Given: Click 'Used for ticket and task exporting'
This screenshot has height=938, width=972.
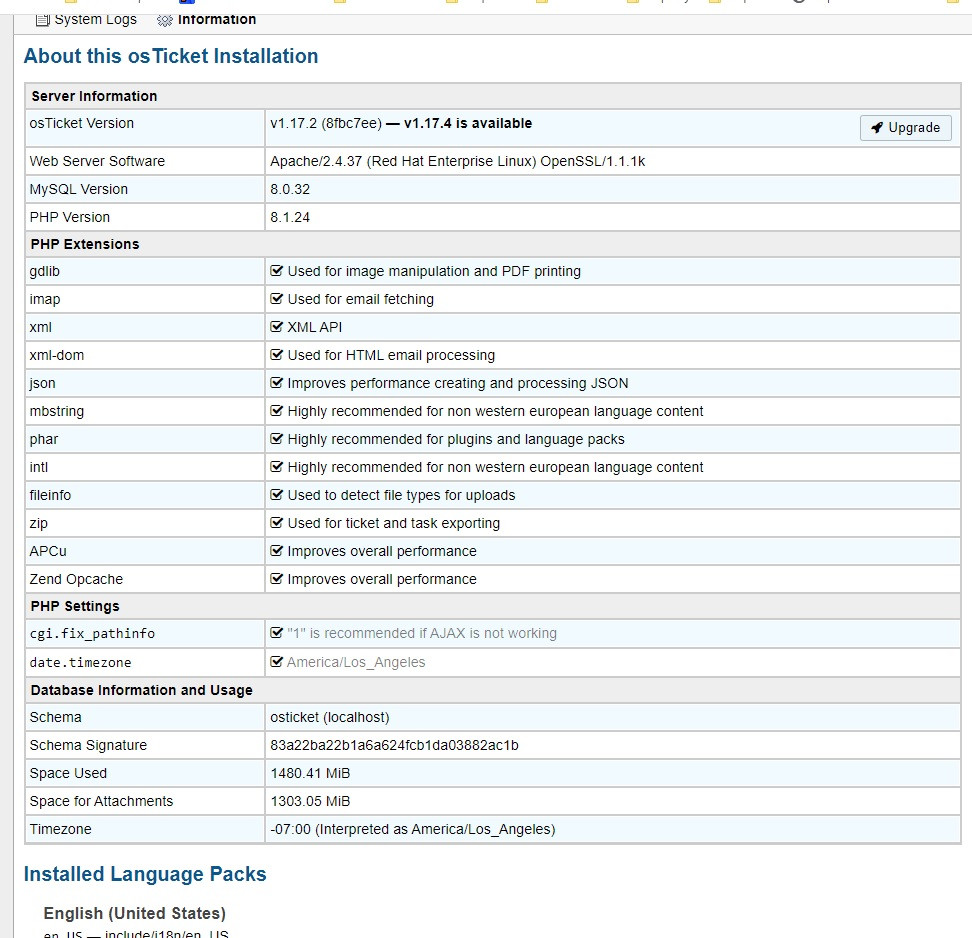Looking at the screenshot, I should (x=393, y=523).
